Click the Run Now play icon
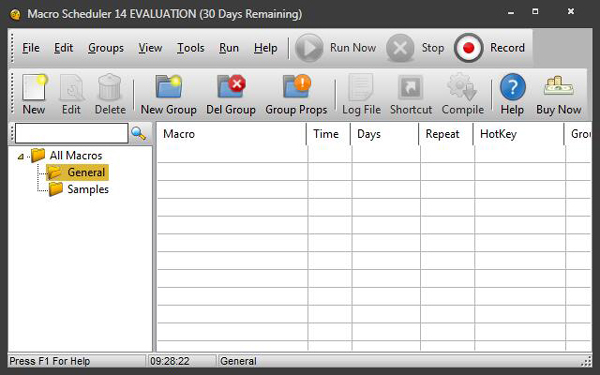The width and height of the screenshot is (600, 375). click(x=309, y=48)
